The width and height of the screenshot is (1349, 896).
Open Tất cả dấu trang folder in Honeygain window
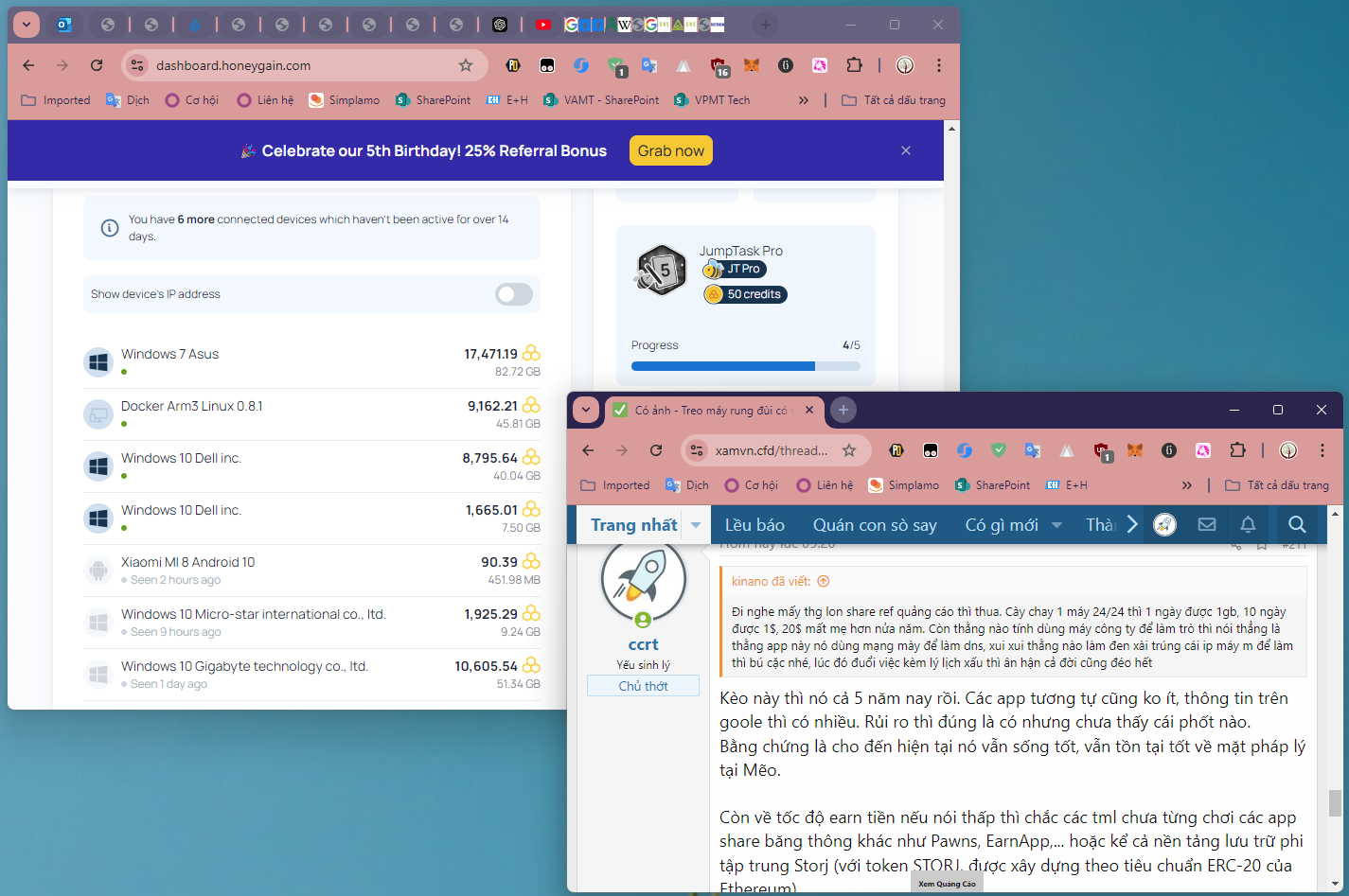coord(894,100)
